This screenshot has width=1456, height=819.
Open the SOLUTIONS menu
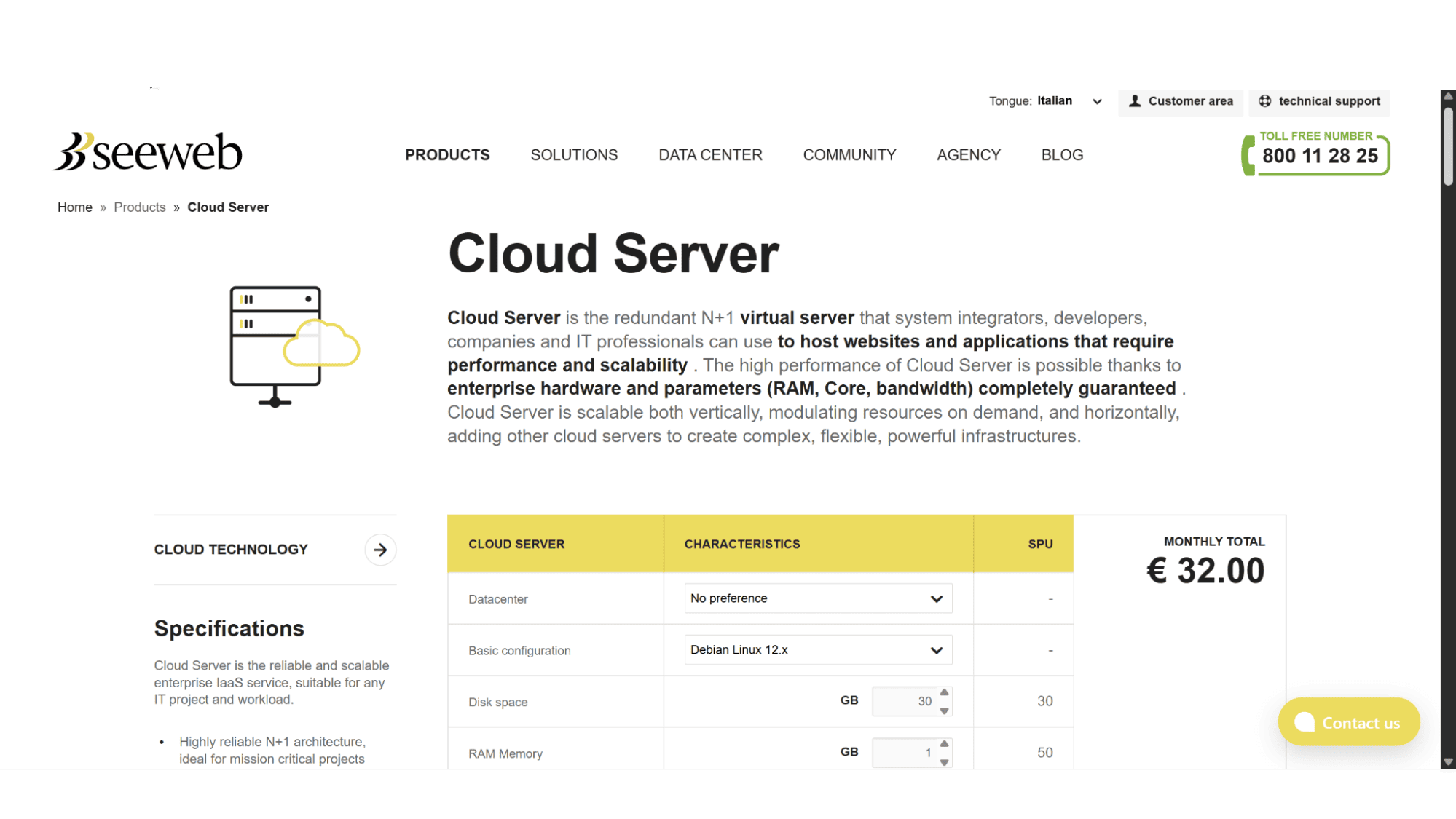(574, 155)
